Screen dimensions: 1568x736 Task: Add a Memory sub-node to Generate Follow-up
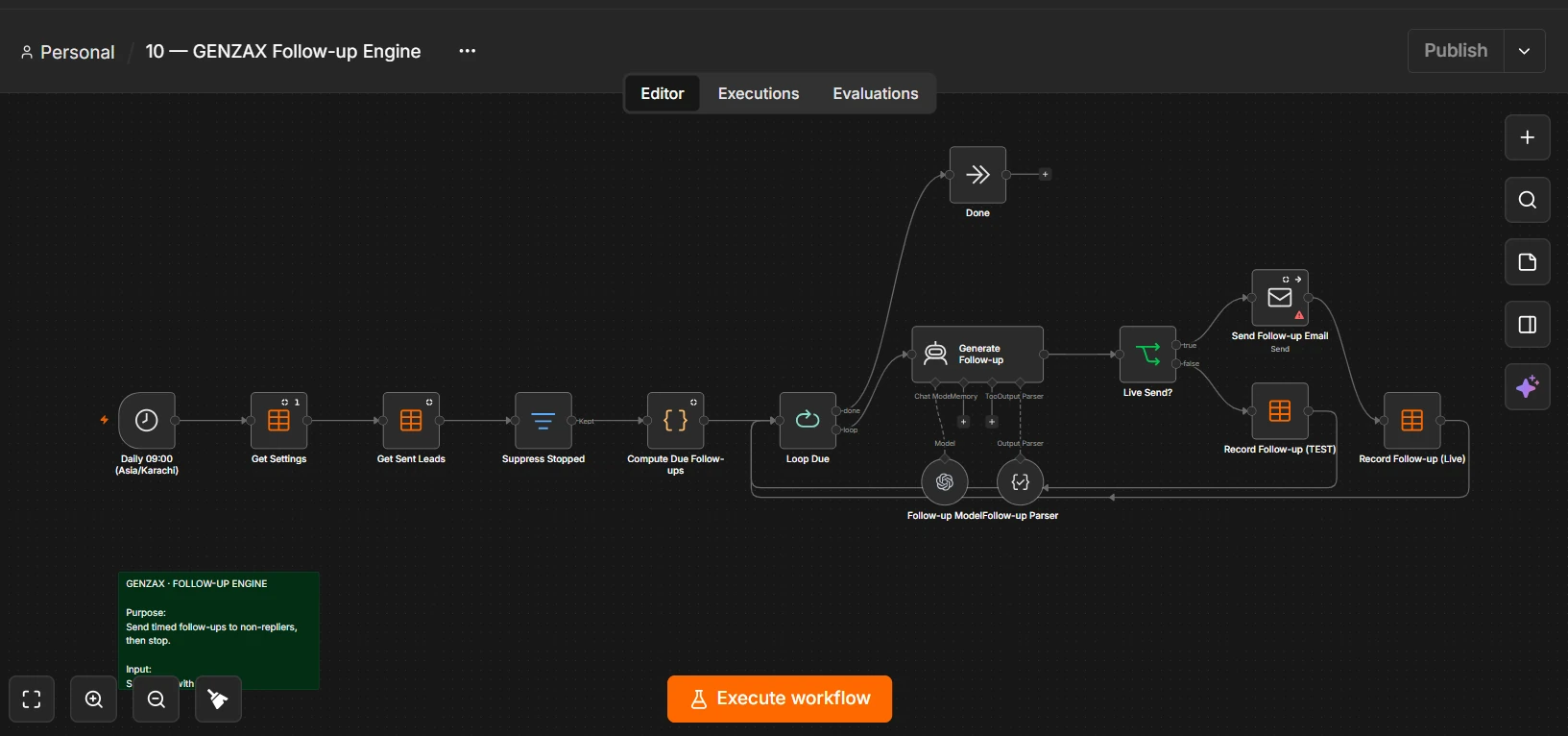963,422
